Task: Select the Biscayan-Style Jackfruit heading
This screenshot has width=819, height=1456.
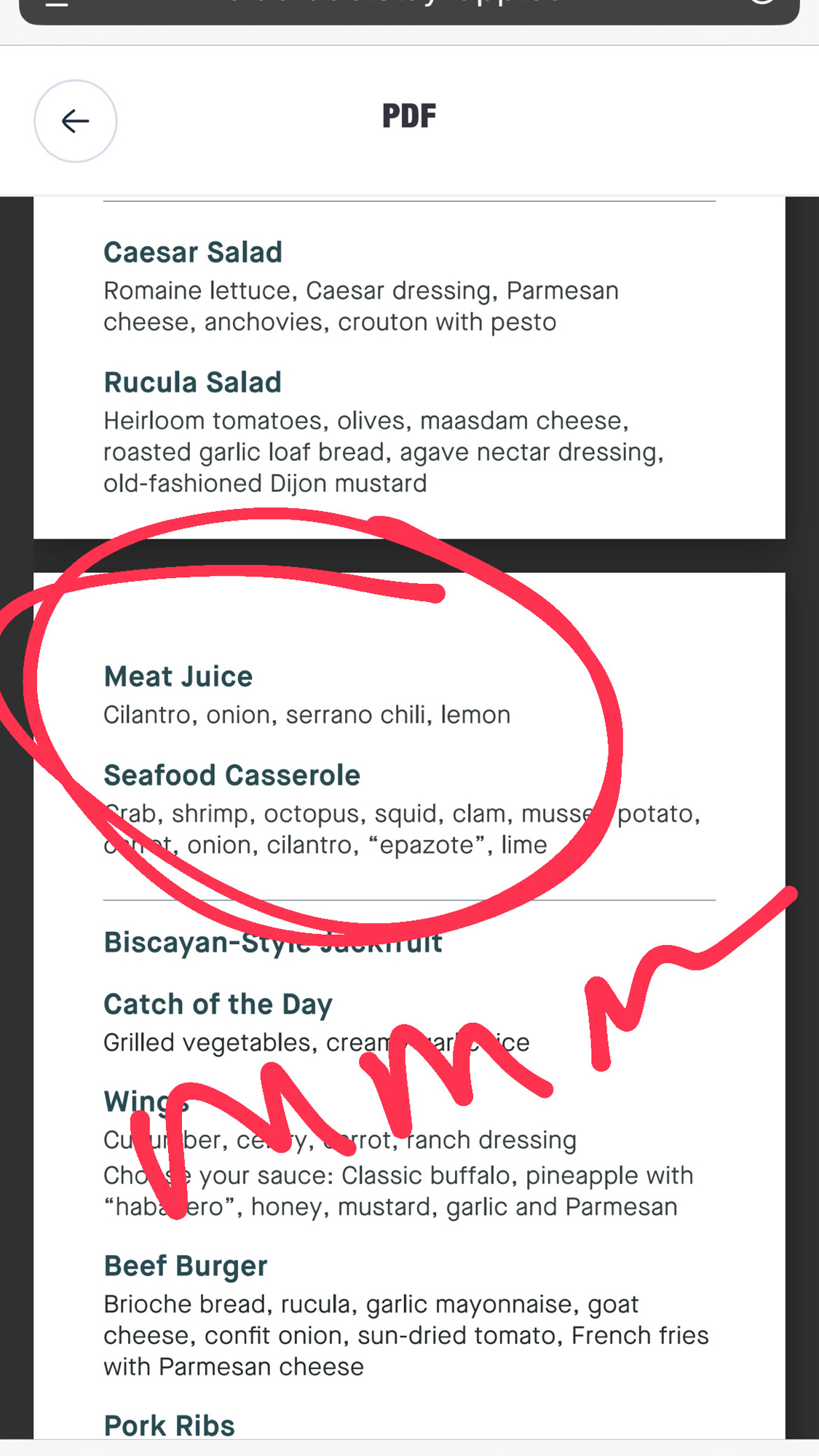Action: tap(273, 943)
